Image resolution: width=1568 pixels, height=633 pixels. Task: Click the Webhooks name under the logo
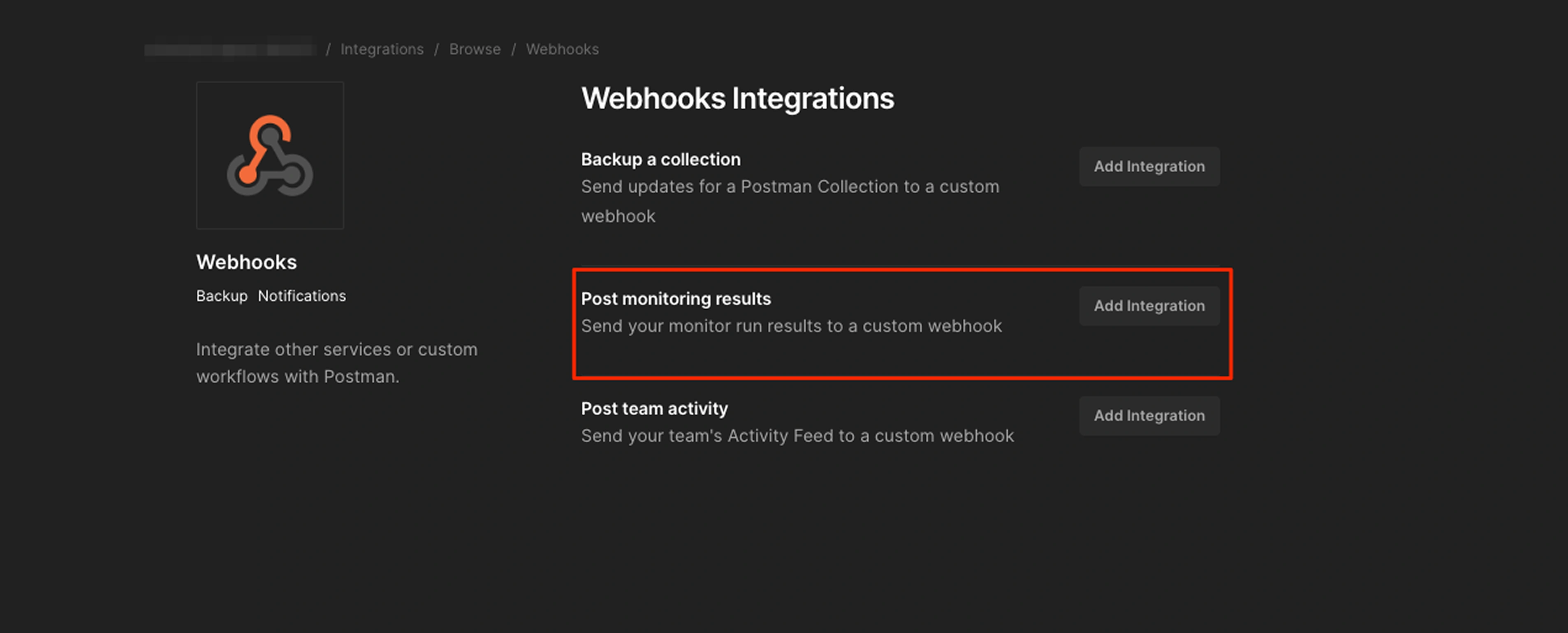[246, 262]
